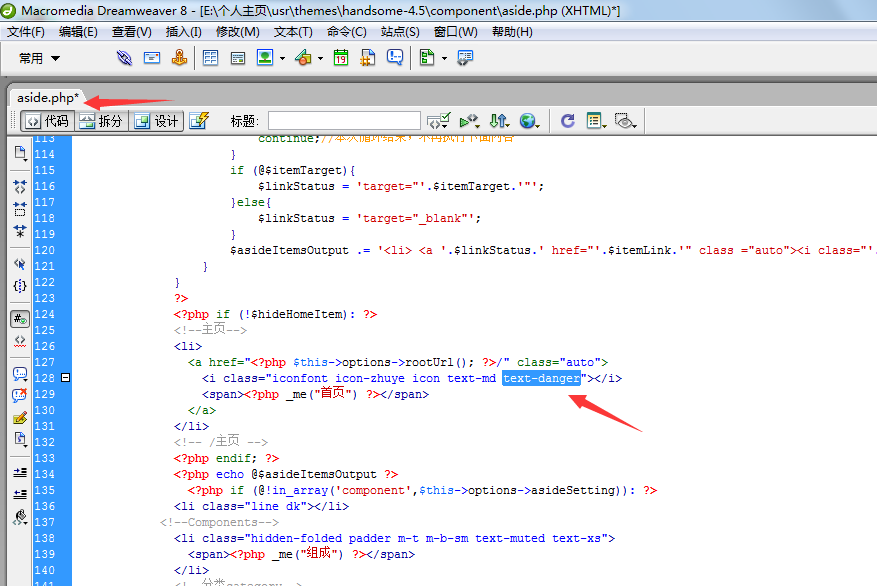
Task: Open the 文本(T) menu
Action: point(293,32)
